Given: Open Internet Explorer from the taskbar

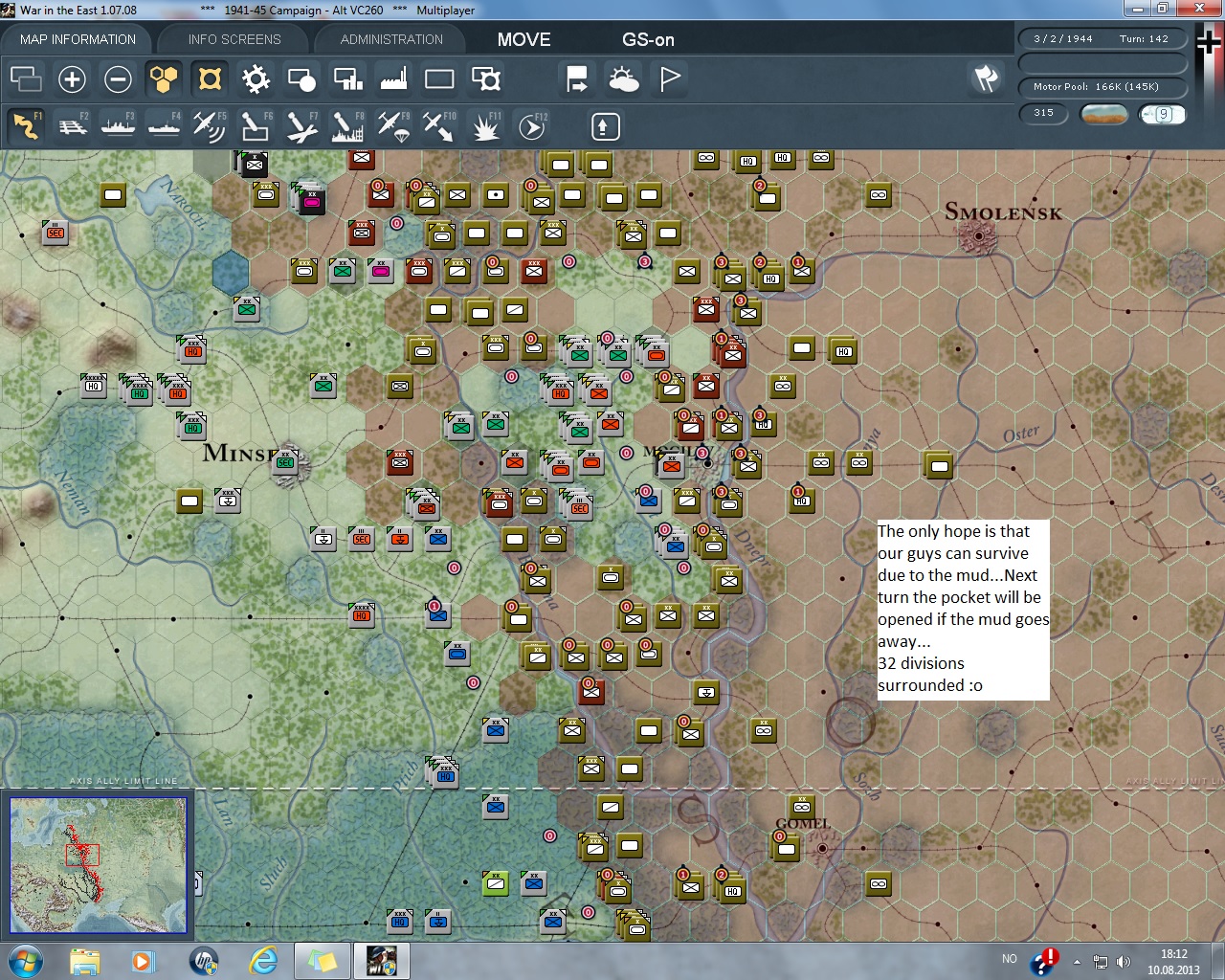Looking at the screenshot, I should pos(262,960).
